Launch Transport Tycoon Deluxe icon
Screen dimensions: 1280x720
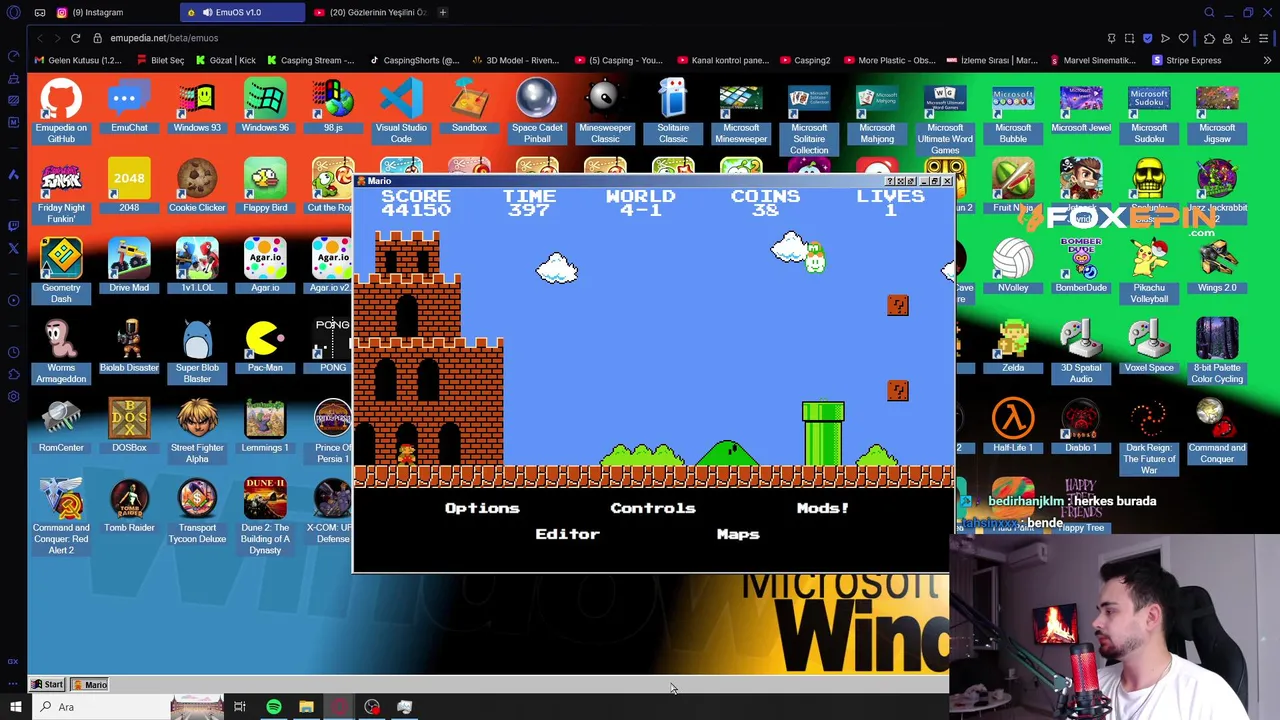[x=197, y=510]
